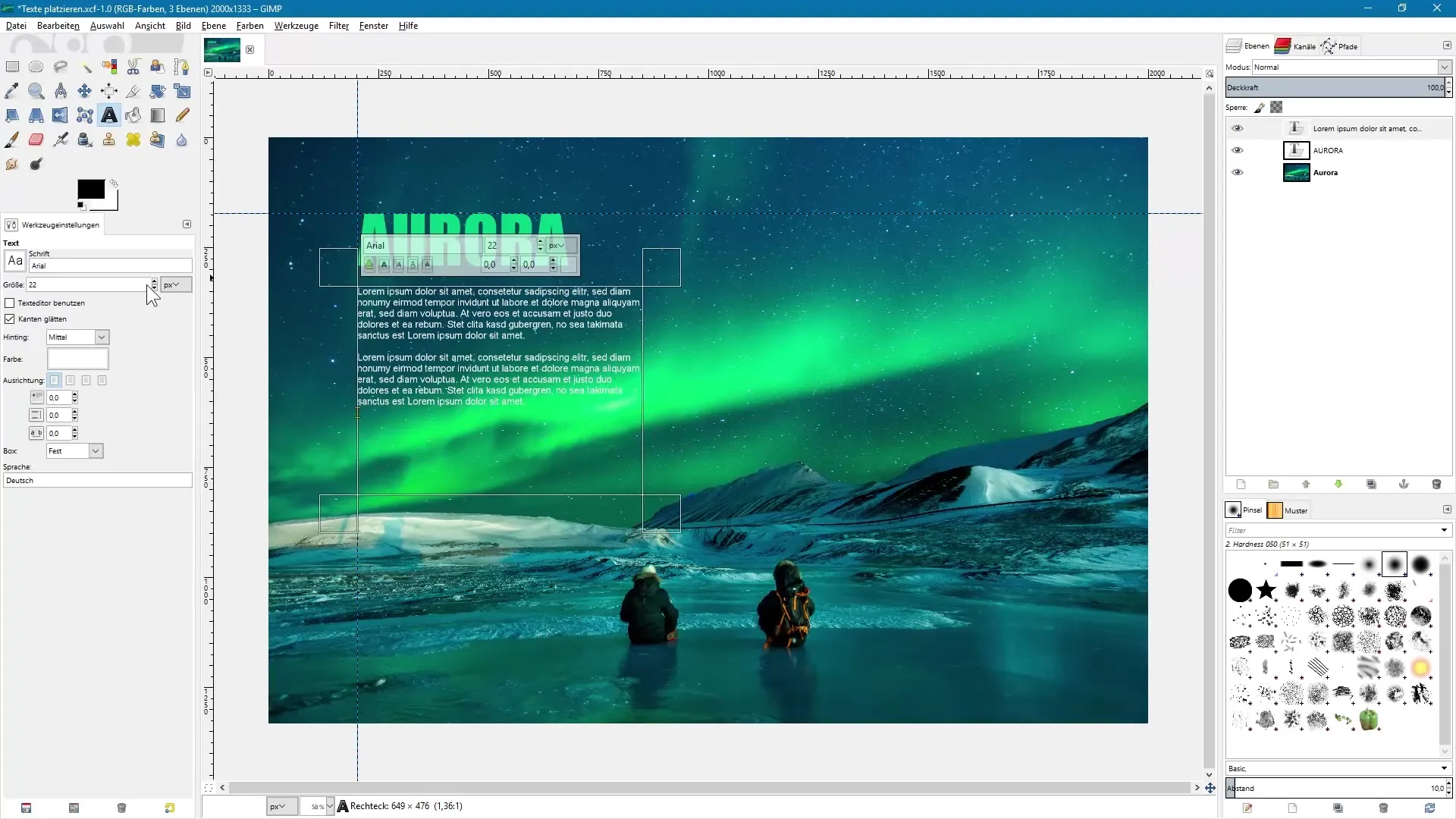Switch to the Kanäle tab
Viewport: 1456px width, 819px height.
tap(1296, 45)
